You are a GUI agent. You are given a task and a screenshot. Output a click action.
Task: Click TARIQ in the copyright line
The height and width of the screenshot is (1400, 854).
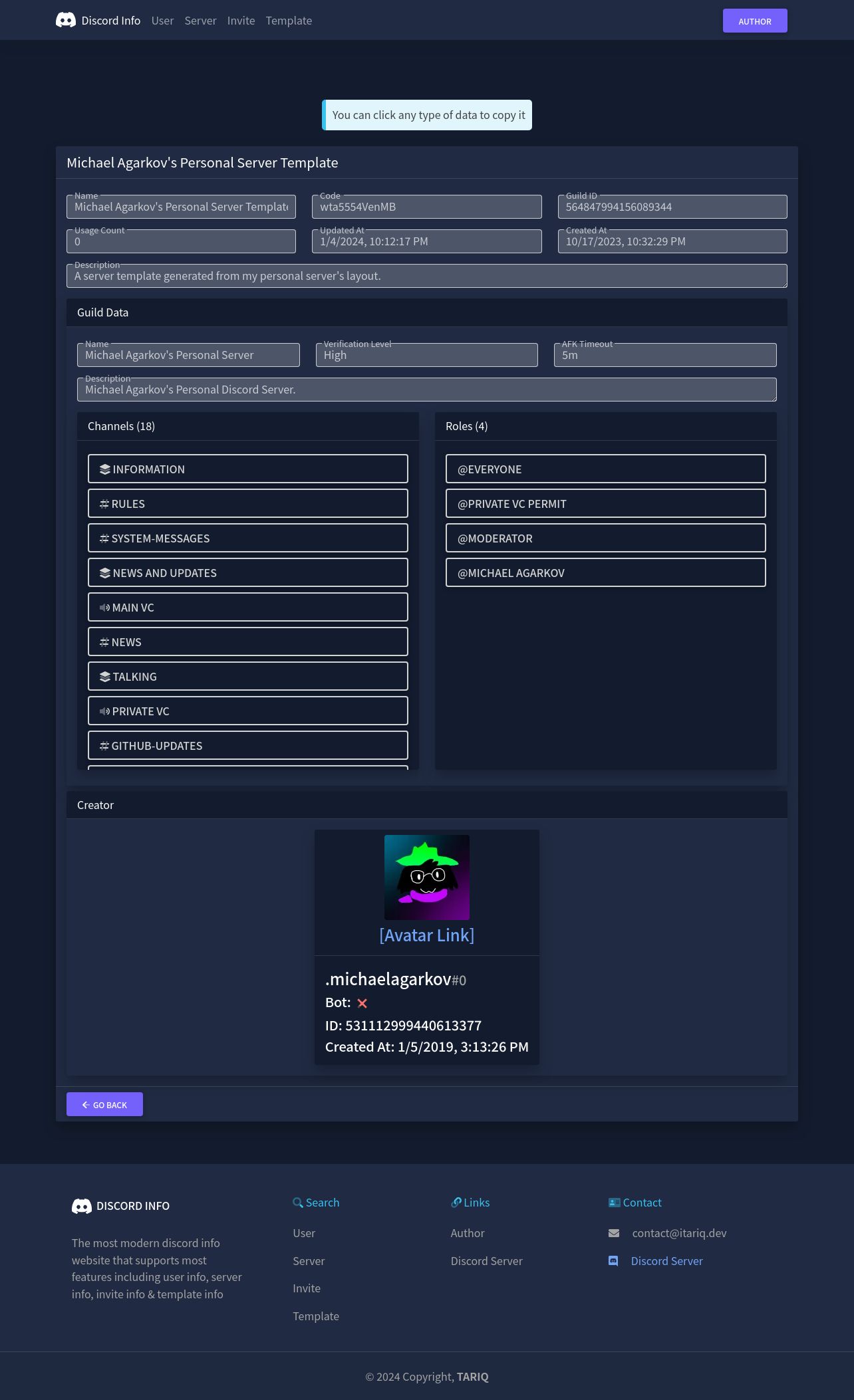click(x=473, y=1377)
